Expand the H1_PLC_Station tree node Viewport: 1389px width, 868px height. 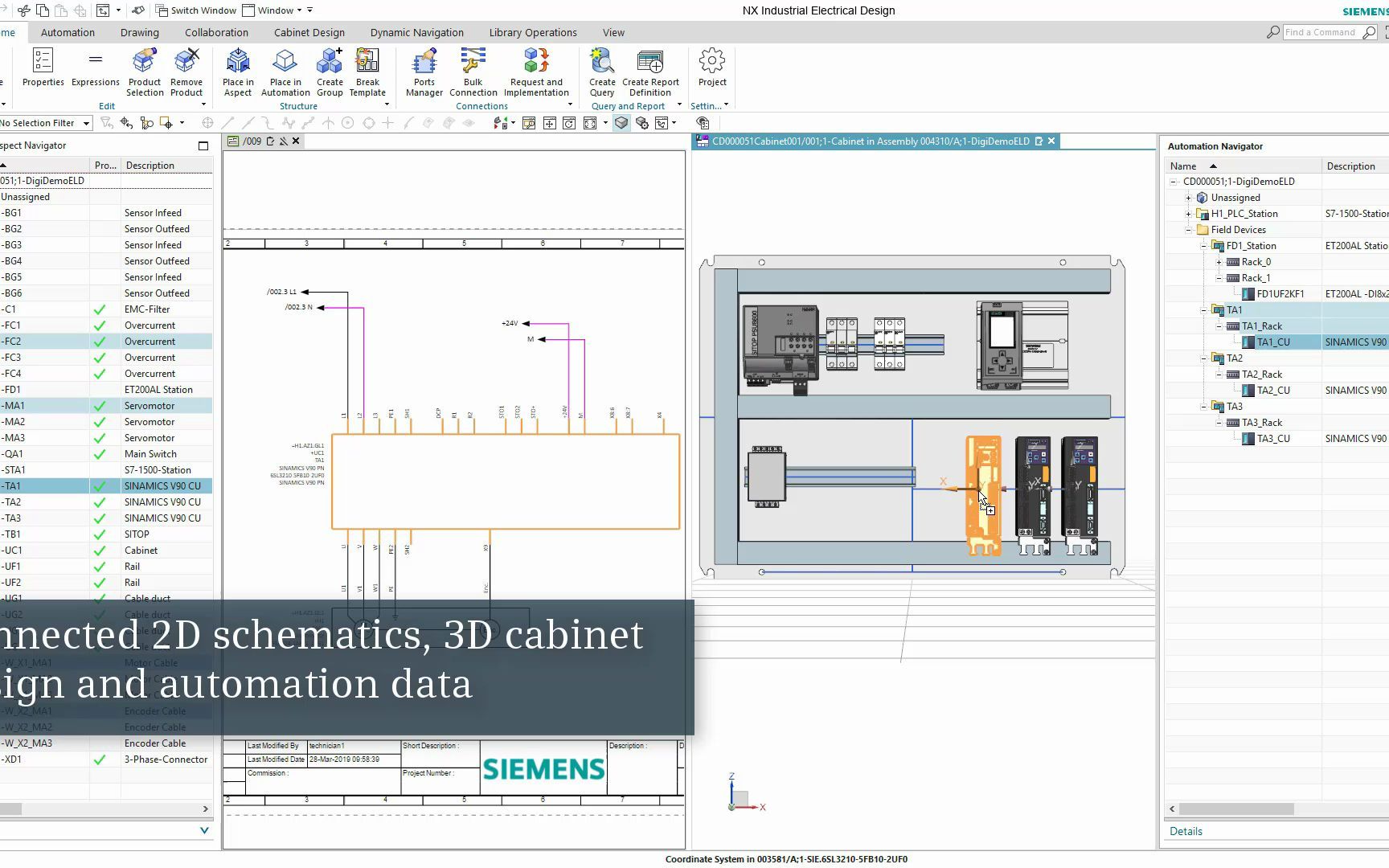(1188, 214)
